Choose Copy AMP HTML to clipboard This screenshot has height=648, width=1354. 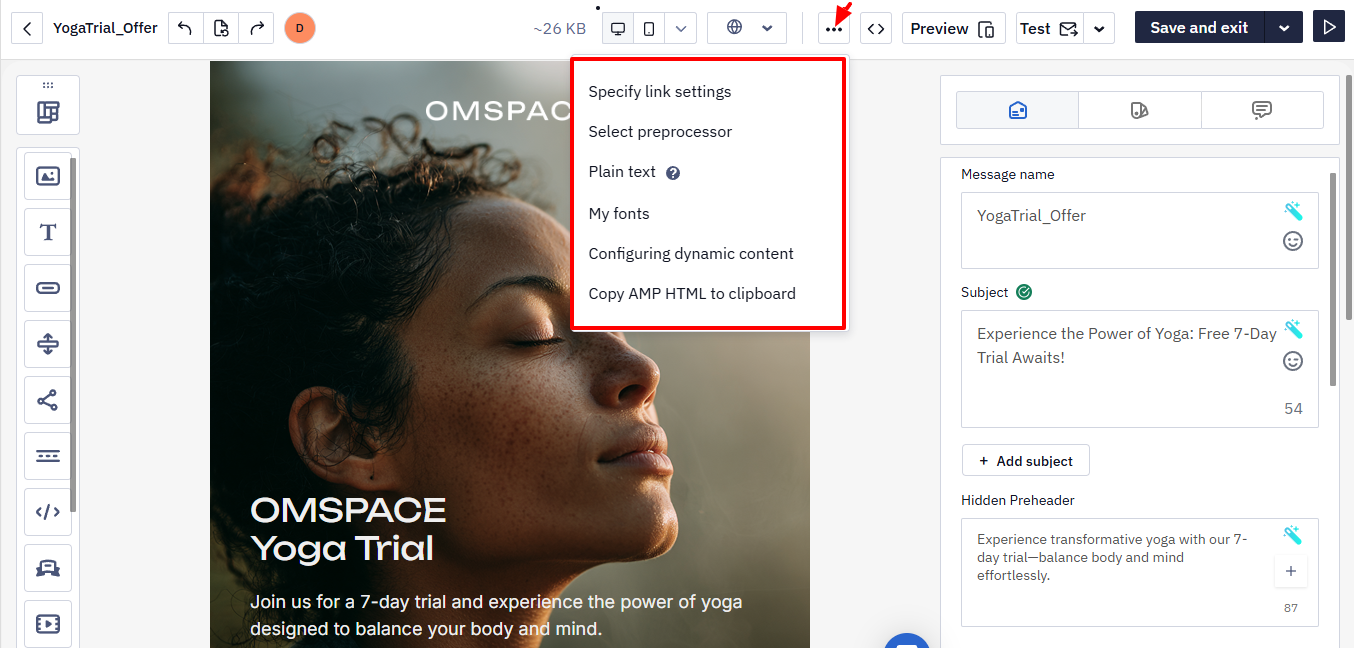692,294
